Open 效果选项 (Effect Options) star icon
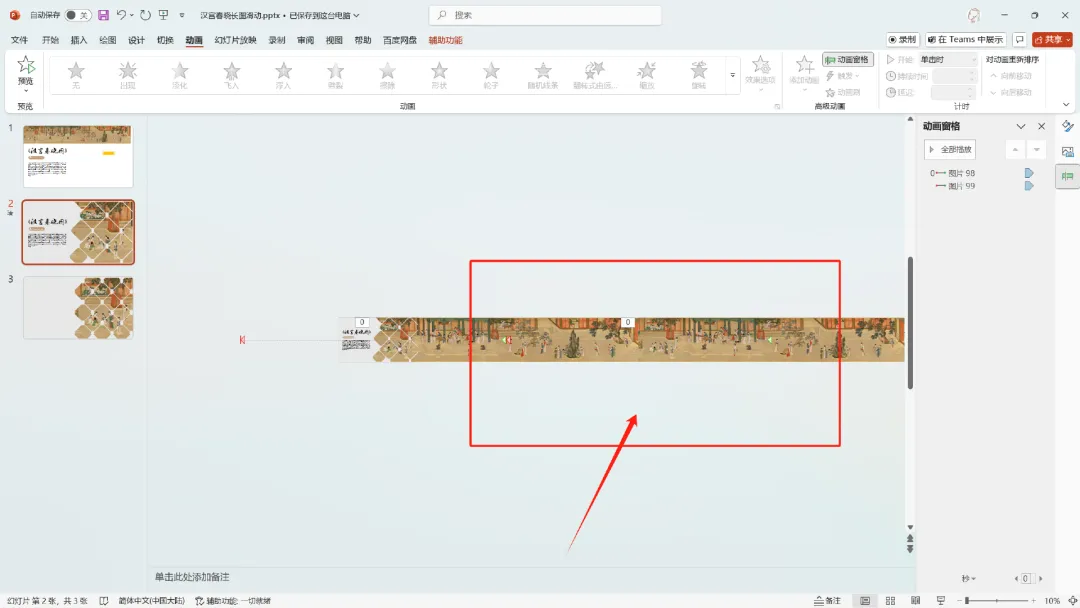 point(760,65)
